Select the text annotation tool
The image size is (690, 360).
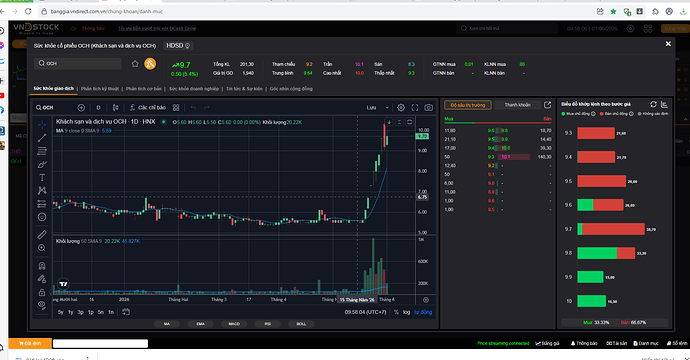coord(42,178)
